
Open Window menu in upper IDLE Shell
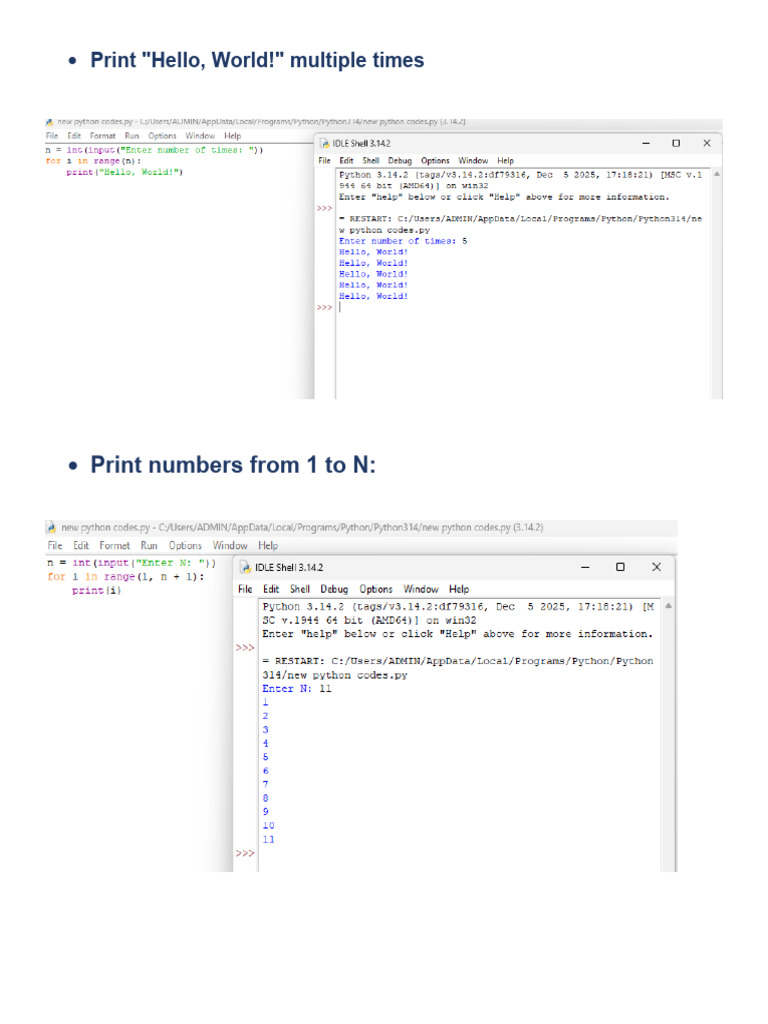click(x=473, y=161)
